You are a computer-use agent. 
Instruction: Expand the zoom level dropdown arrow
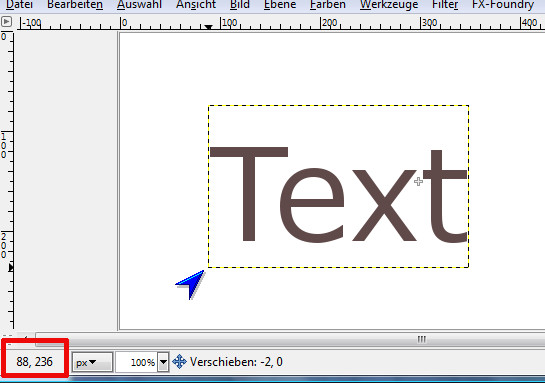click(163, 362)
